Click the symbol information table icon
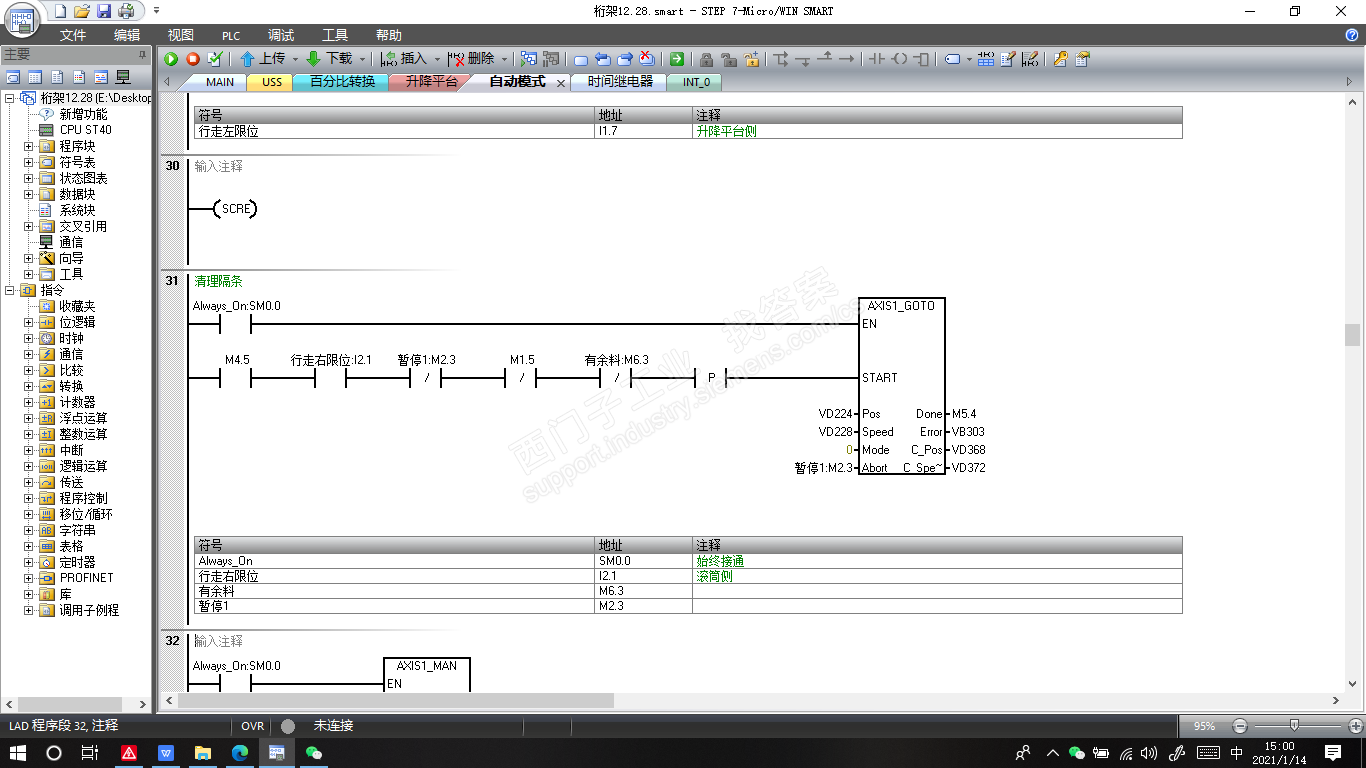Viewport: 1366px width, 768px height. [x=986, y=59]
